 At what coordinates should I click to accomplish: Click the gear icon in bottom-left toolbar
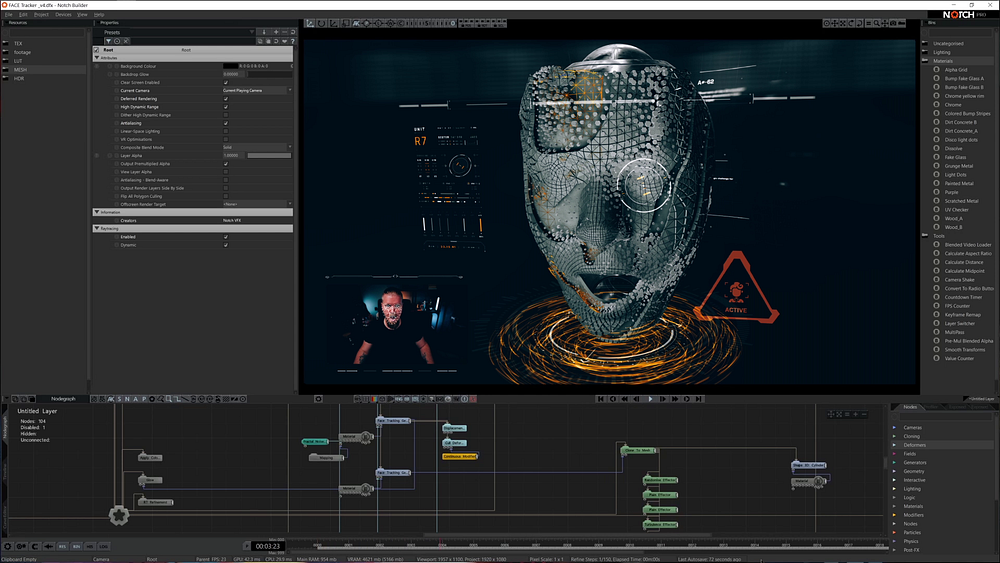click(8, 547)
